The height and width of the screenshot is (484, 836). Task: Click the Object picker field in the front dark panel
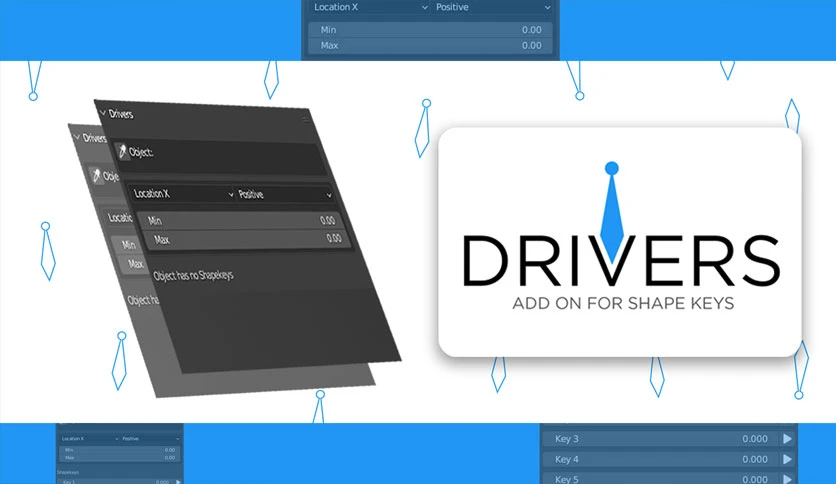click(x=219, y=159)
